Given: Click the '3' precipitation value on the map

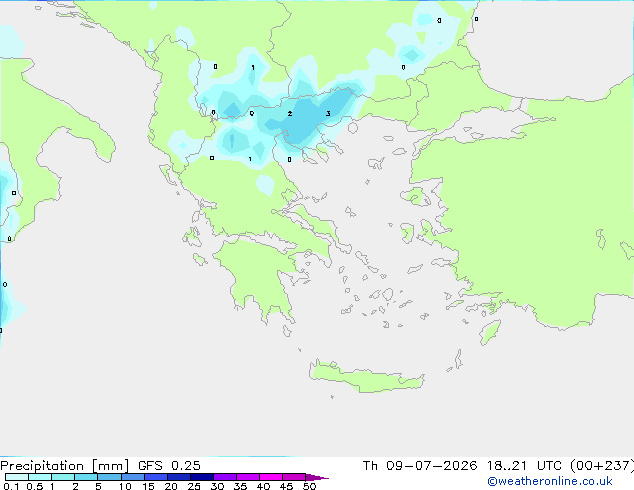Looking at the screenshot, I should coord(328,114).
